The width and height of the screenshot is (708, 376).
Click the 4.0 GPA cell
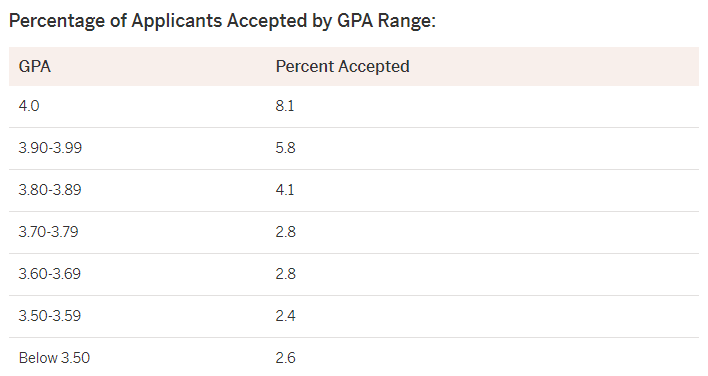pyautogui.click(x=29, y=106)
